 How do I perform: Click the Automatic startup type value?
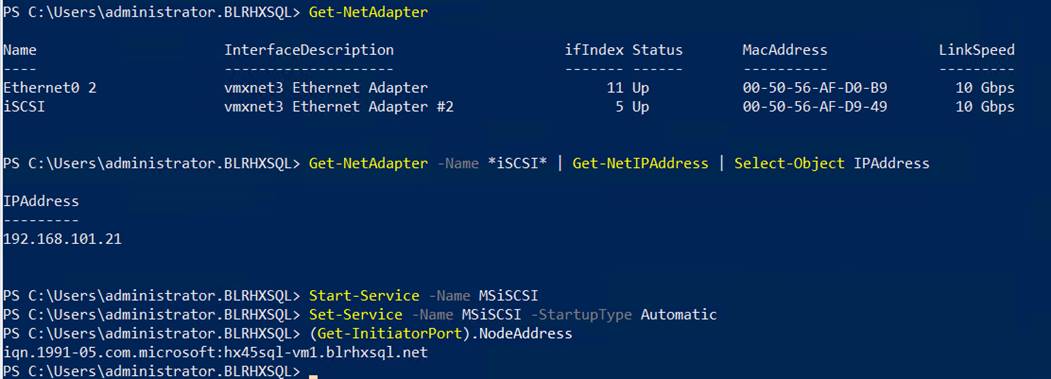679,315
